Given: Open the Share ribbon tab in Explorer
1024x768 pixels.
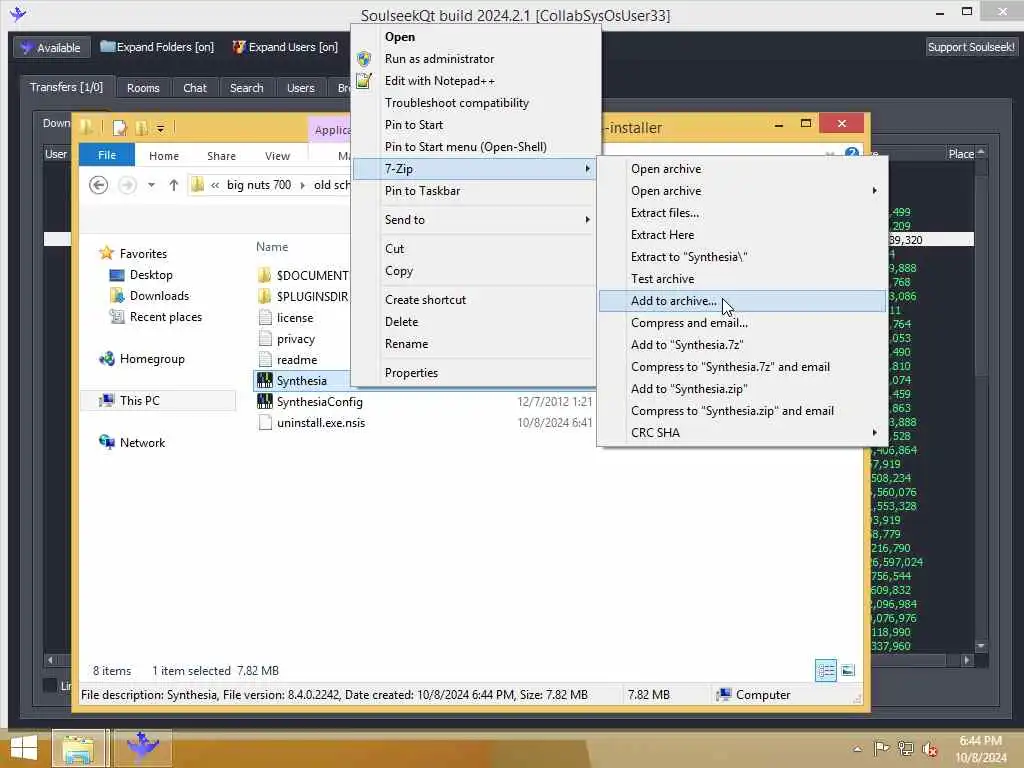Looking at the screenshot, I should 221,156.
